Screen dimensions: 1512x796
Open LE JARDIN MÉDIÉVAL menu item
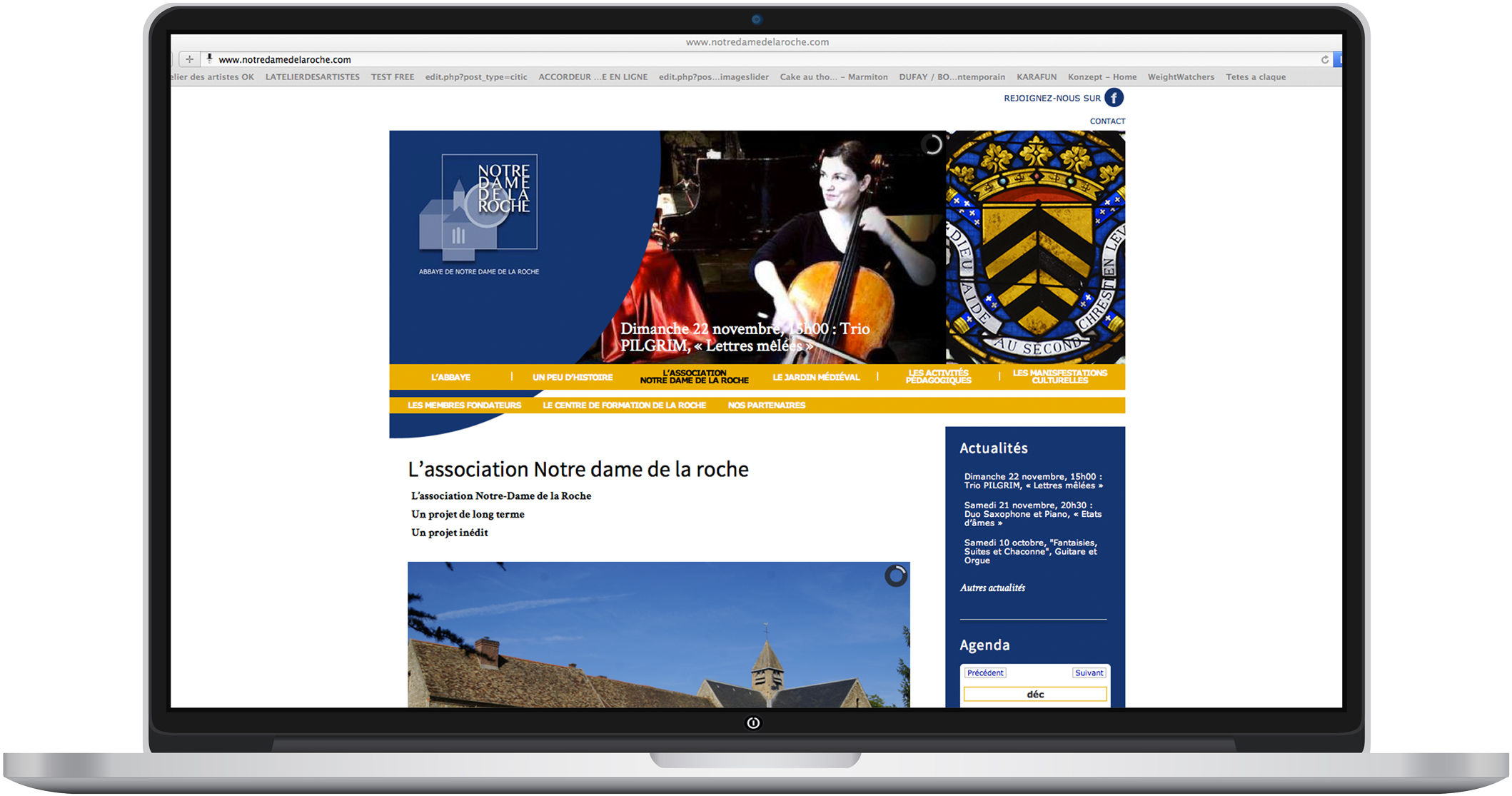[816, 377]
